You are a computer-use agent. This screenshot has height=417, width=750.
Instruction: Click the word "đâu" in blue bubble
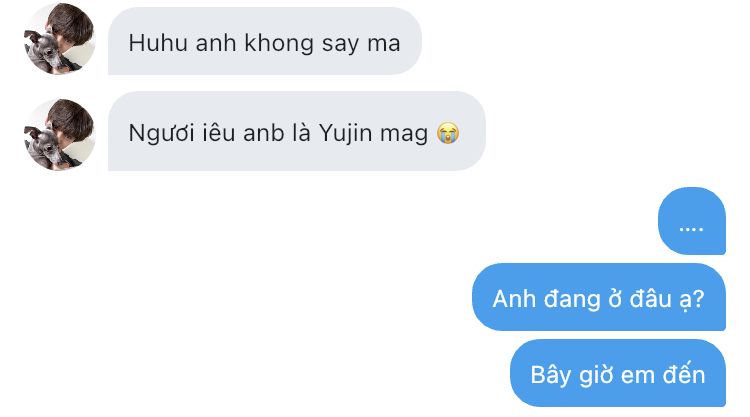[651, 299]
